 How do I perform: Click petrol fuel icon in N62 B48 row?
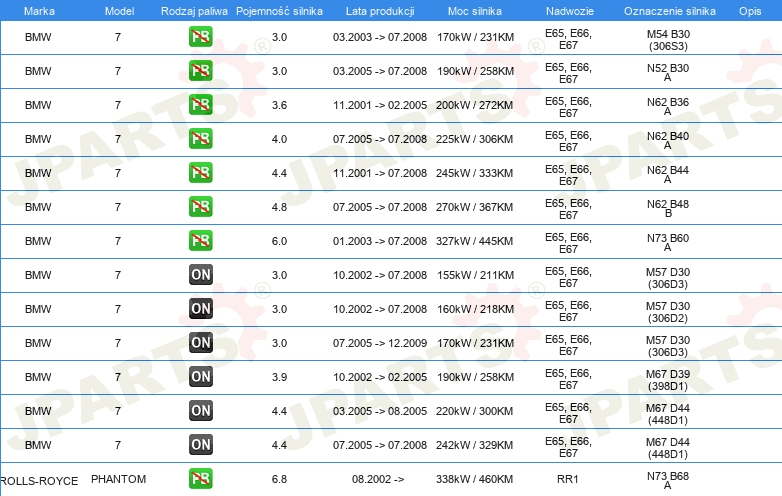200,206
